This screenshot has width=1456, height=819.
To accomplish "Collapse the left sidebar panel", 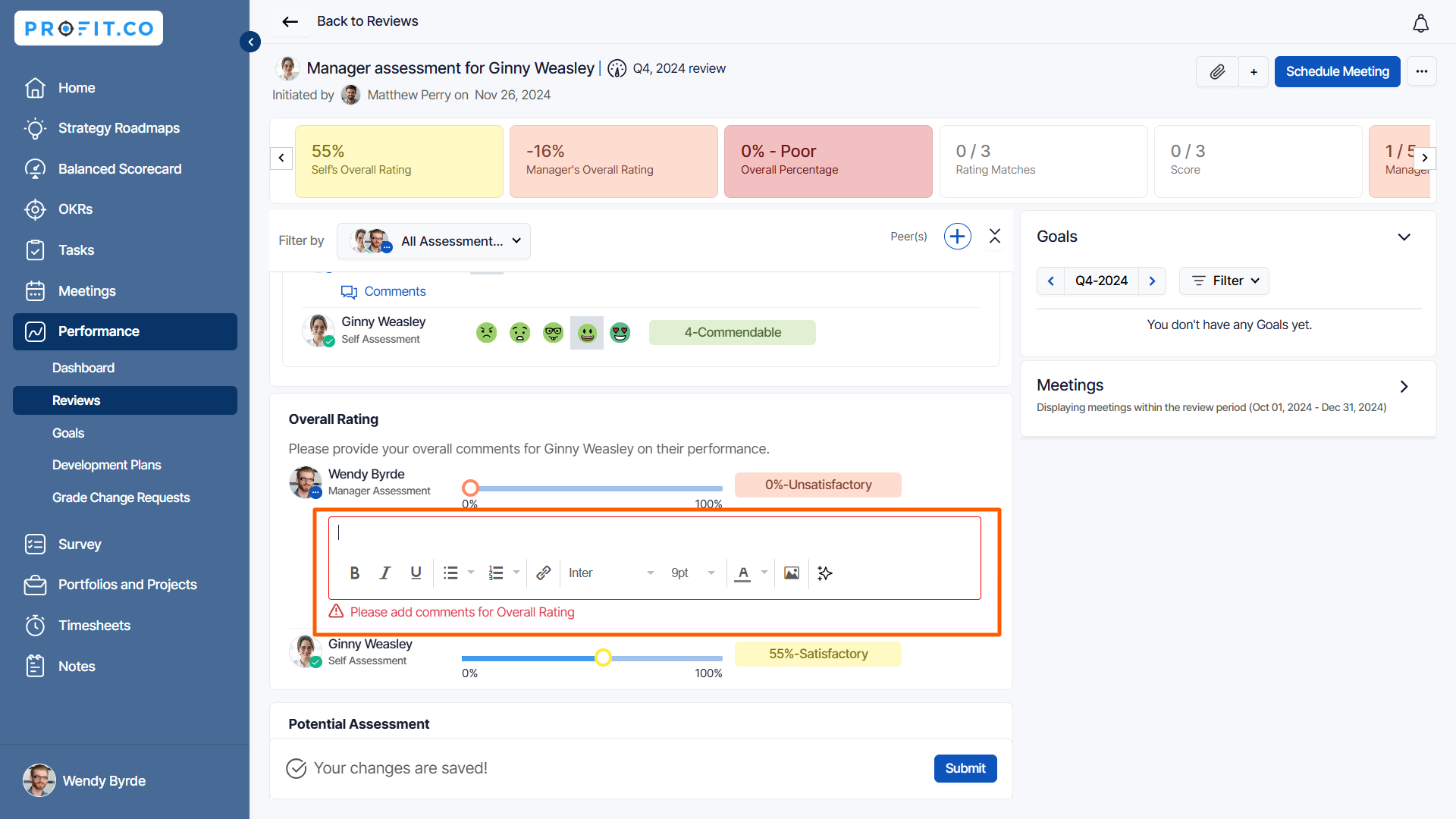I will click(x=250, y=42).
